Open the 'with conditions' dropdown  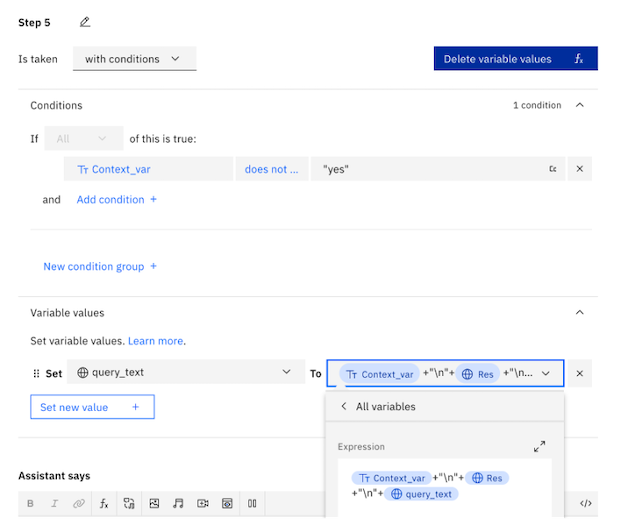click(134, 59)
